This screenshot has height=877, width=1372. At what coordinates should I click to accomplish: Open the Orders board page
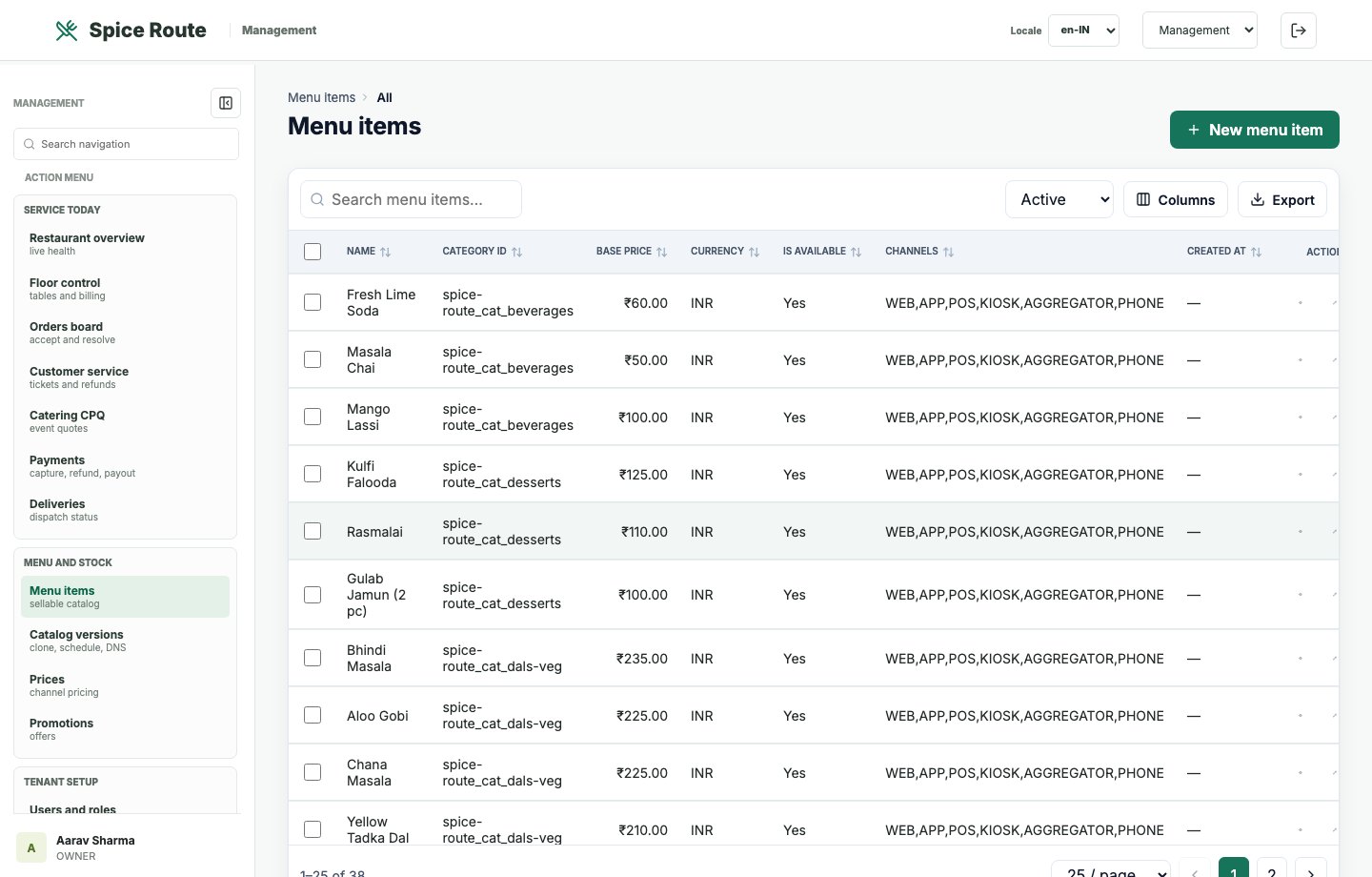[x=125, y=333]
